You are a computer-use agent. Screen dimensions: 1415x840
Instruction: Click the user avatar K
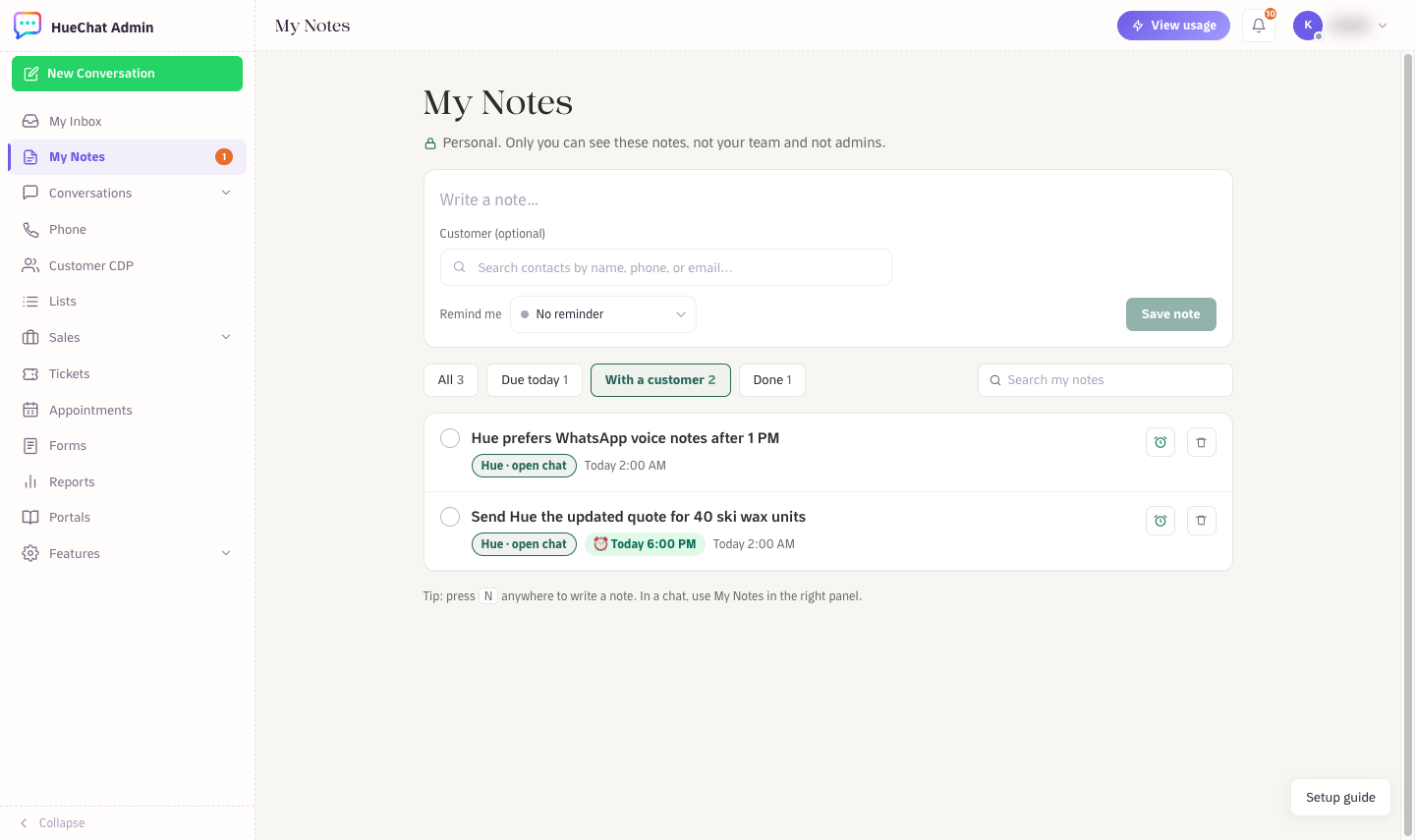point(1308,26)
